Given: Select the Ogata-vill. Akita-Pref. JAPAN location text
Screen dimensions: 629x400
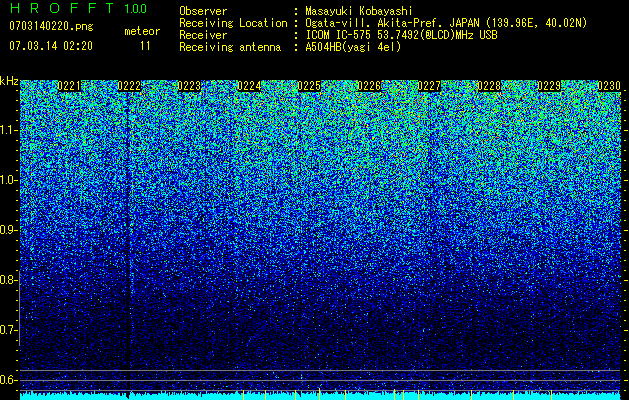Looking at the screenshot, I should [446, 23].
